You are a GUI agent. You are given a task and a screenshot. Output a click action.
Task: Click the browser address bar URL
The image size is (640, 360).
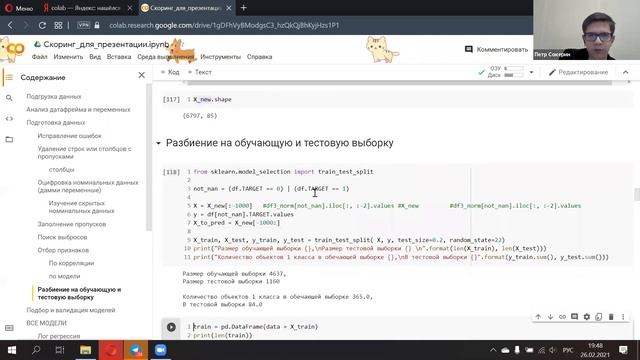click(224, 25)
